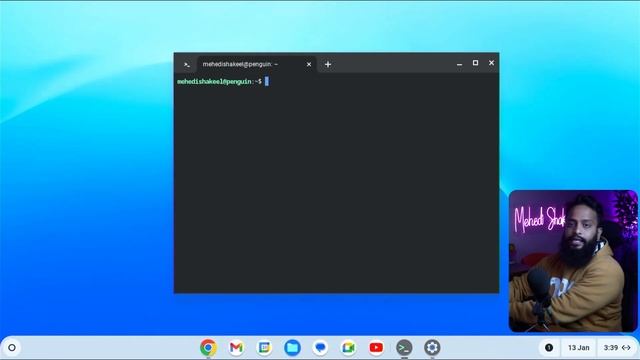The image size is (640, 360).
Task: Click the terminal cursor at prompt
Action: click(267, 82)
